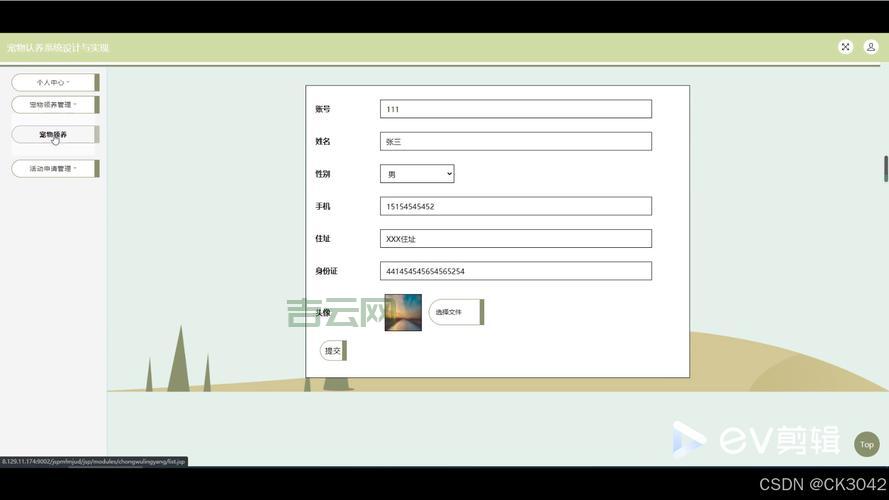
Task: Click the 账号 input field
Action: (x=515, y=109)
